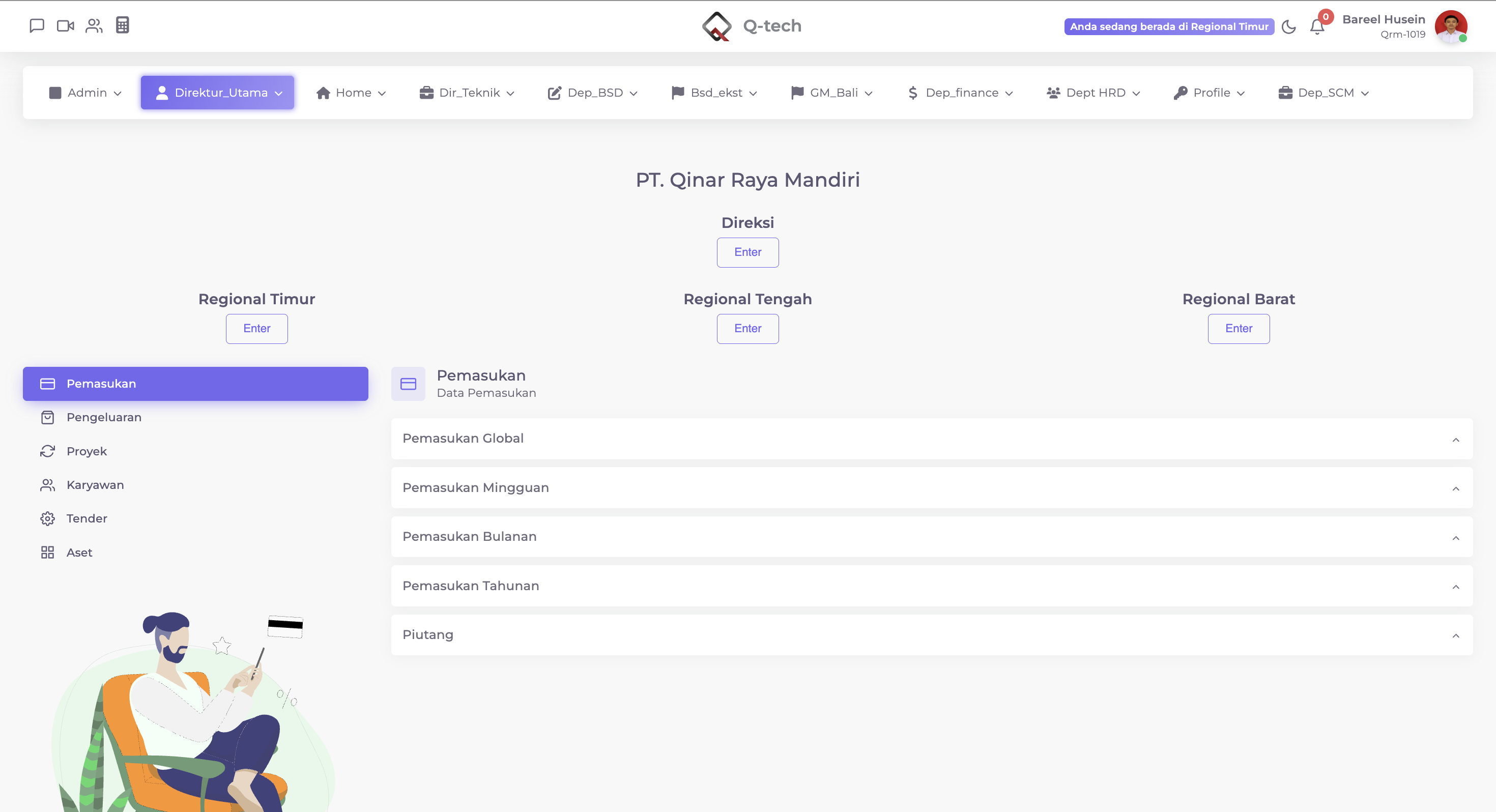This screenshot has width=1496, height=812.
Task: Click the Pemasukan Tahunan heading text
Action: pyautogui.click(x=470, y=586)
